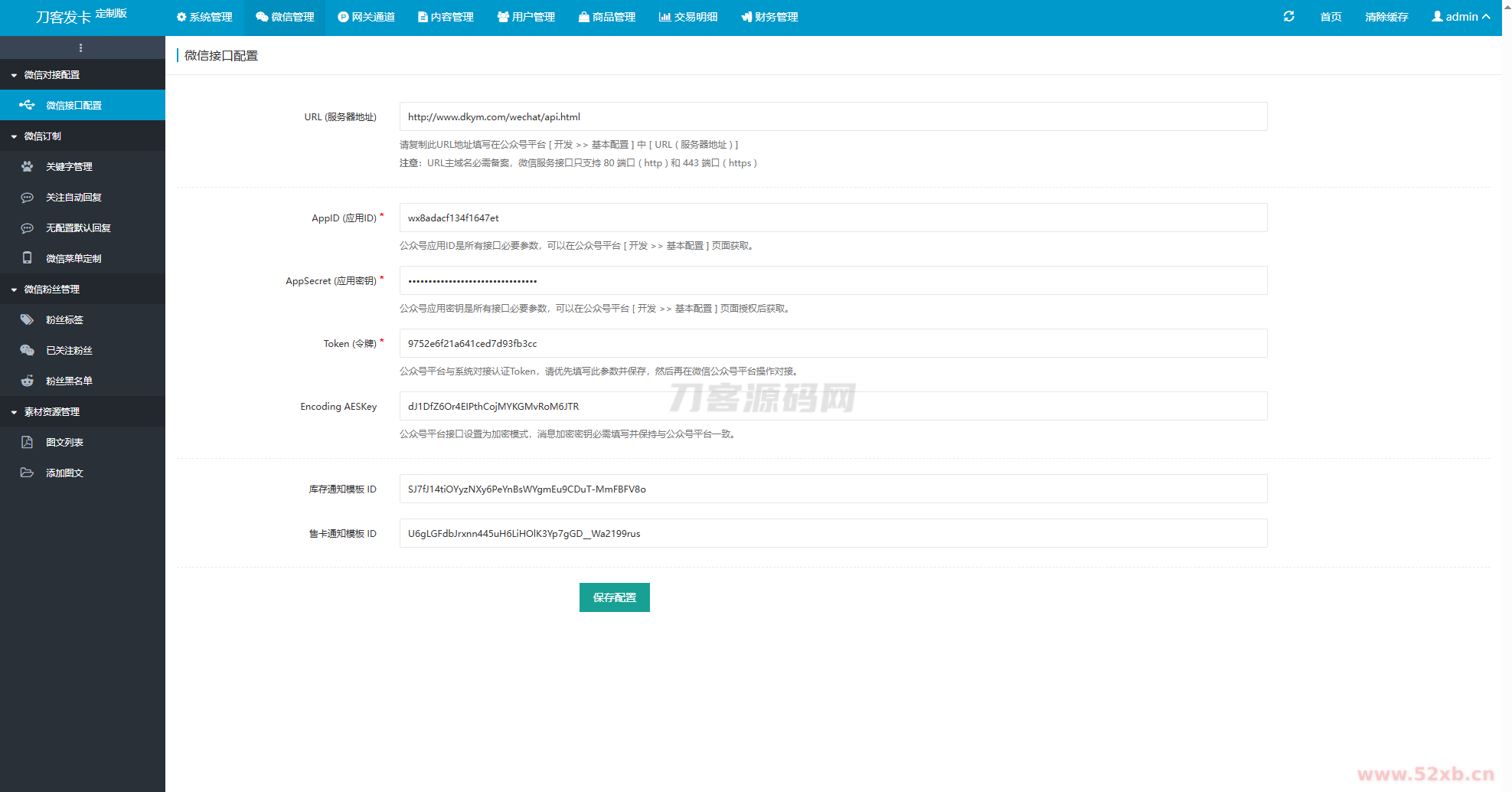Open the 系统管理 top menu
Image resolution: width=1512 pixels, height=792 pixels.
204,17
